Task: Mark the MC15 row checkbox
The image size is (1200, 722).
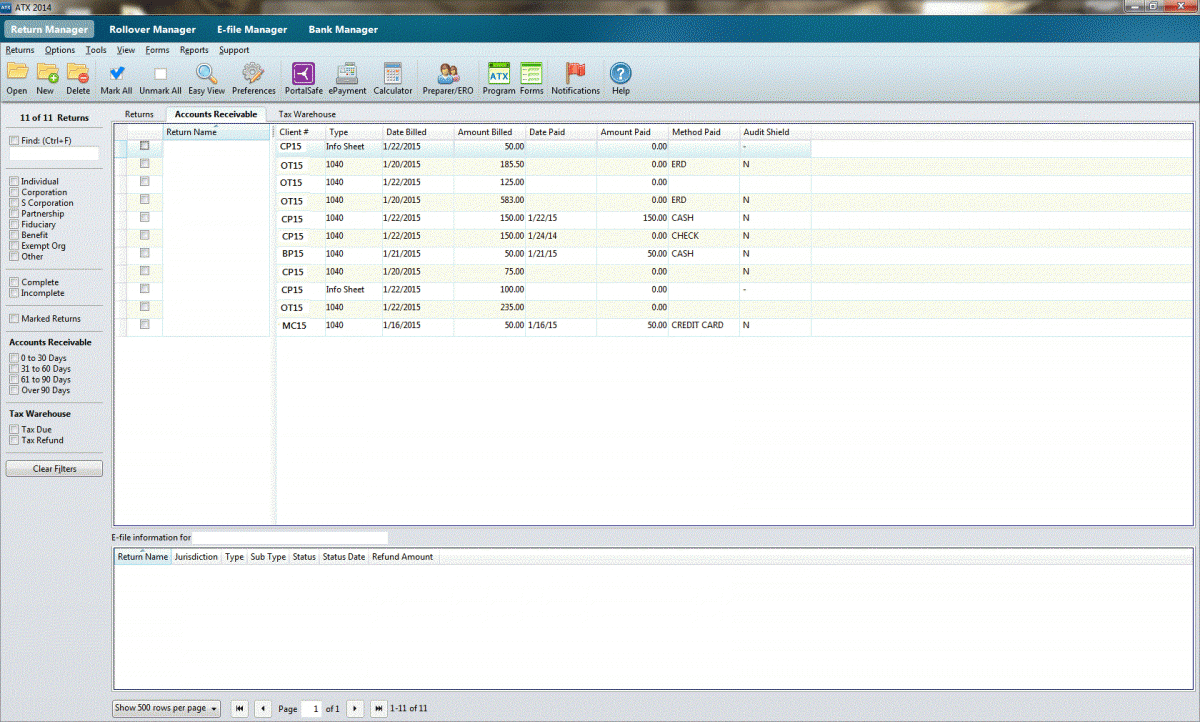Action: pos(144,325)
